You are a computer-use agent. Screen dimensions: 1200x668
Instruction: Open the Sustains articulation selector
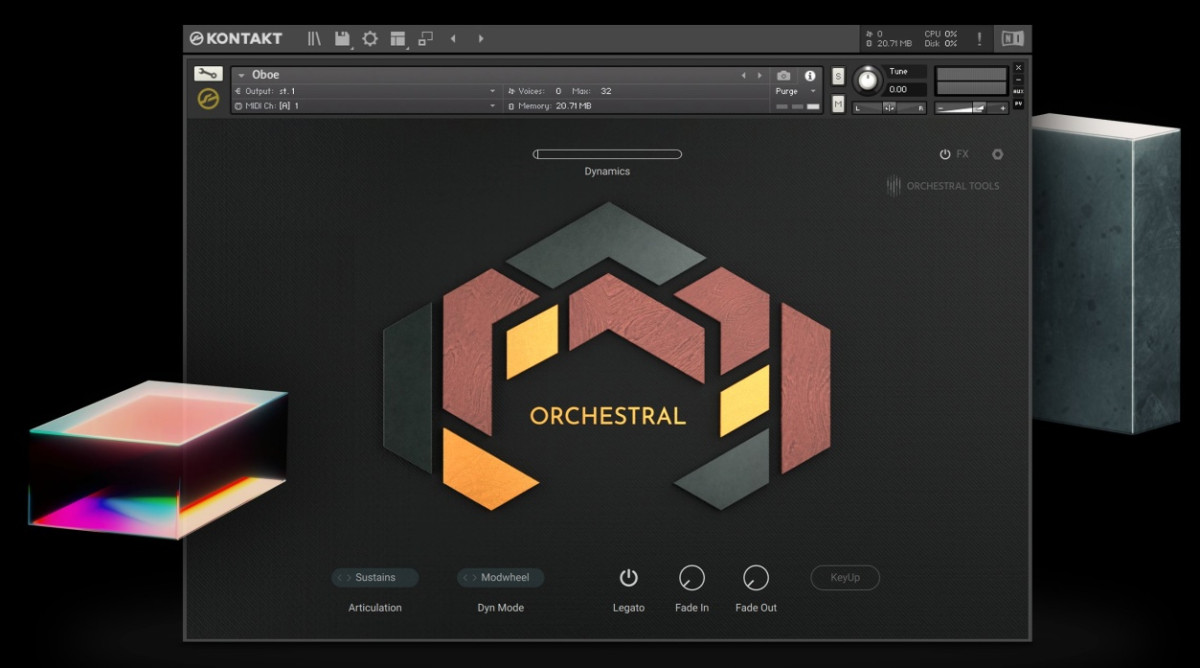tap(375, 578)
